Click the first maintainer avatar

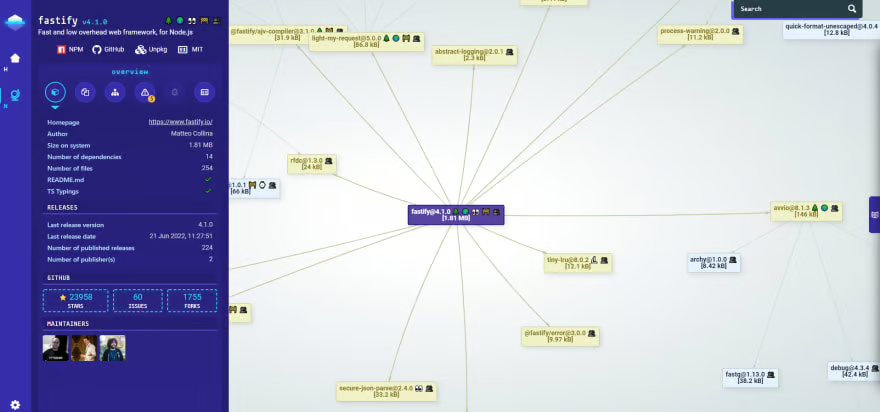tap(56, 348)
